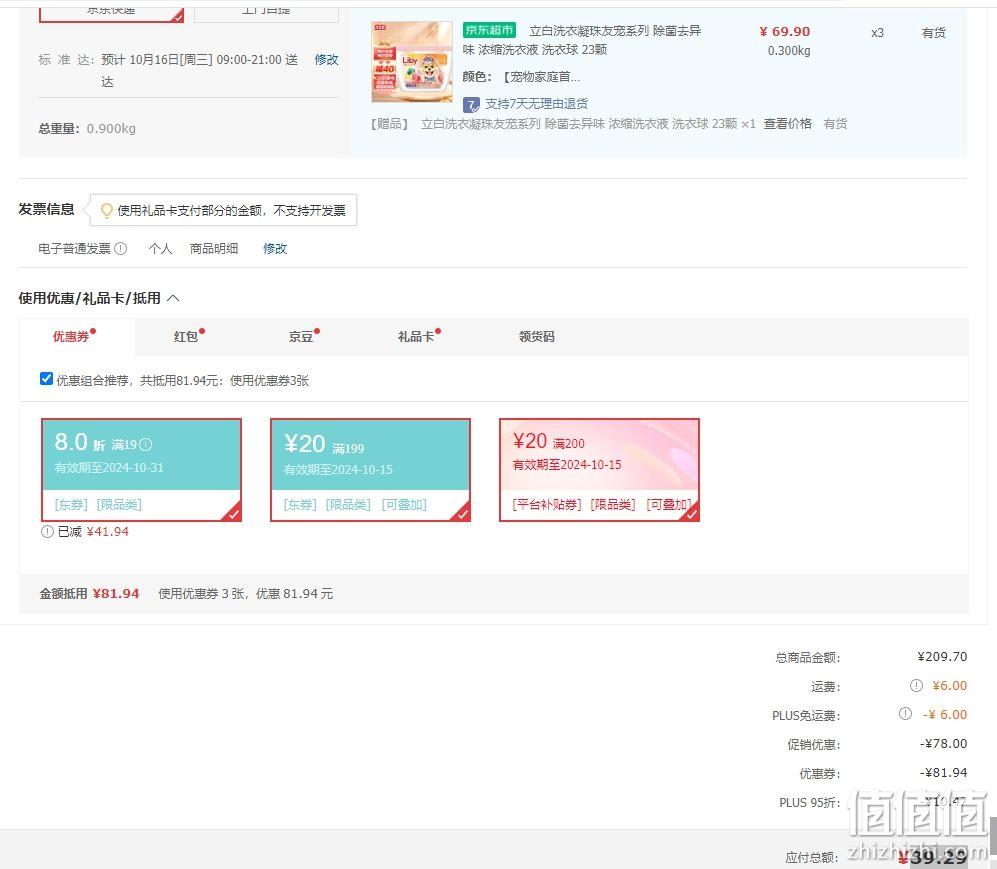Click the 颜色 product option text
This screenshot has height=869, width=997.
pyautogui.click(x=521, y=77)
